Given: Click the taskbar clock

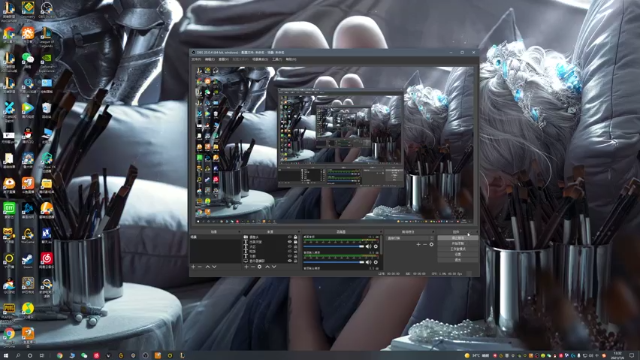Looking at the screenshot, I should pyautogui.click(x=617, y=356).
